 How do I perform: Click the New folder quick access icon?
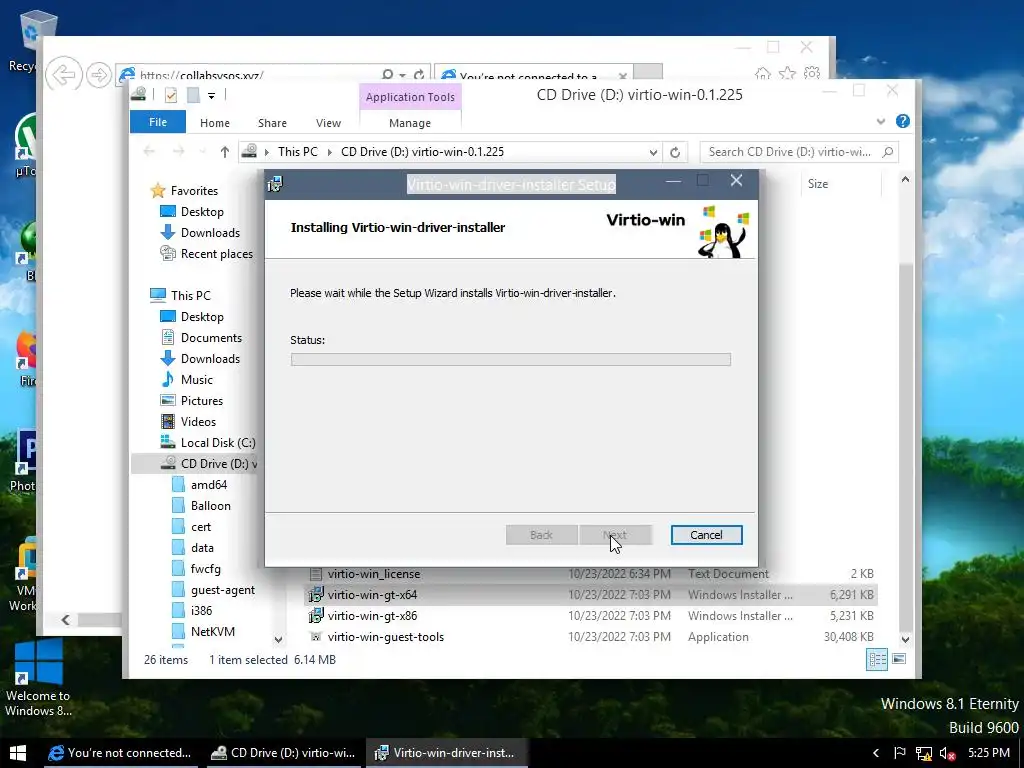[193, 95]
